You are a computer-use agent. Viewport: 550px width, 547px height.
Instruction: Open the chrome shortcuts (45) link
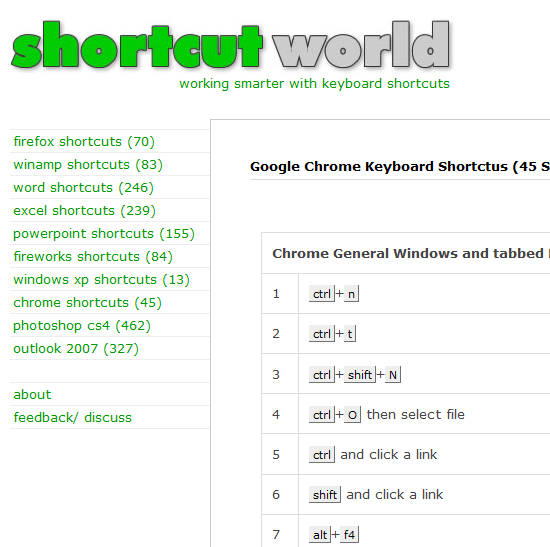pyautogui.click(x=87, y=303)
